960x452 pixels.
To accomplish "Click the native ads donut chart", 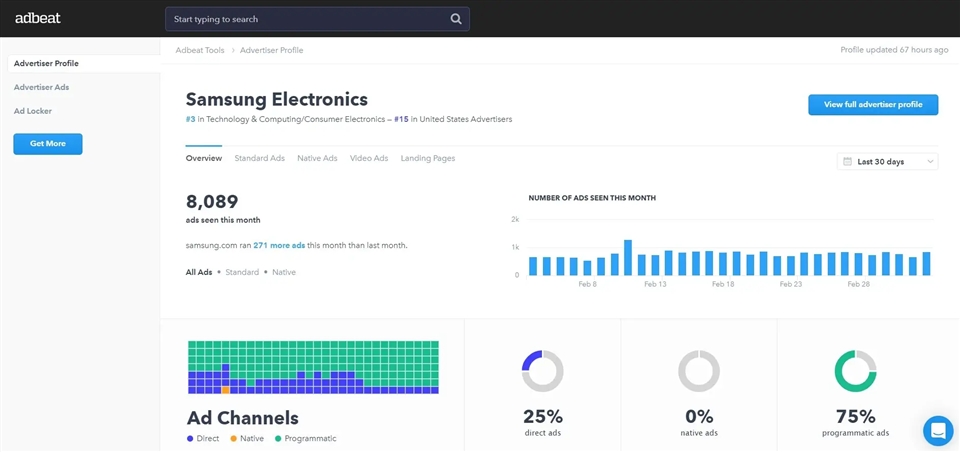I will 698,371.
